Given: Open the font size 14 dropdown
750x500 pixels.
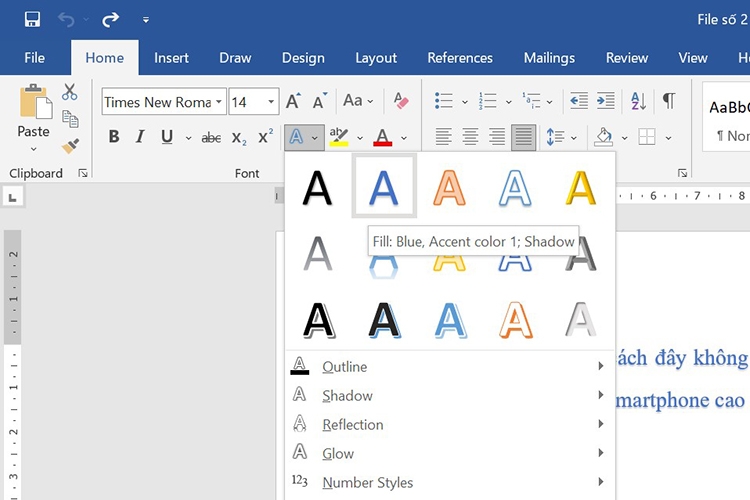Looking at the screenshot, I should tap(271, 101).
